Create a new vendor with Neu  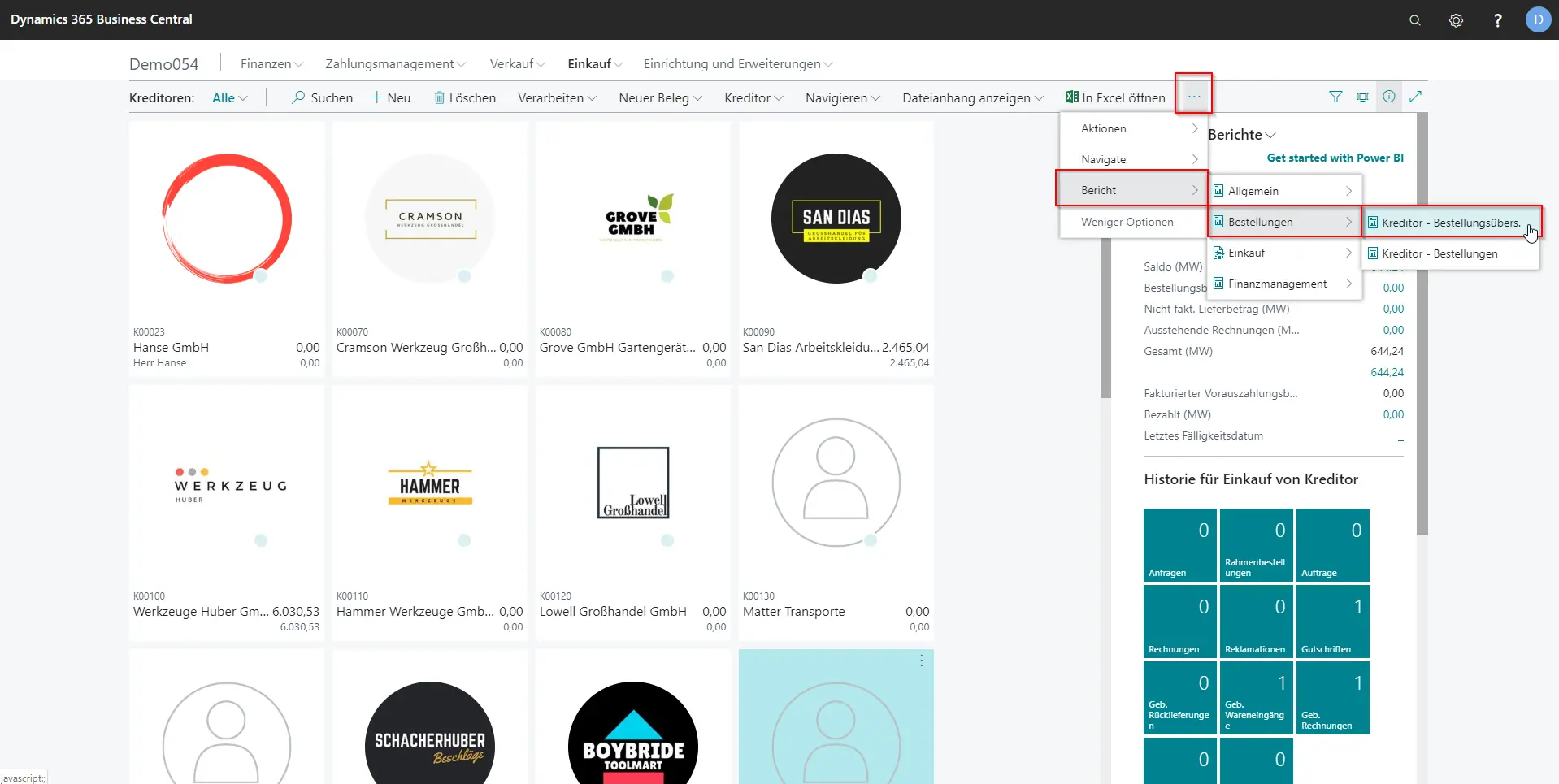click(x=390, y=97)
